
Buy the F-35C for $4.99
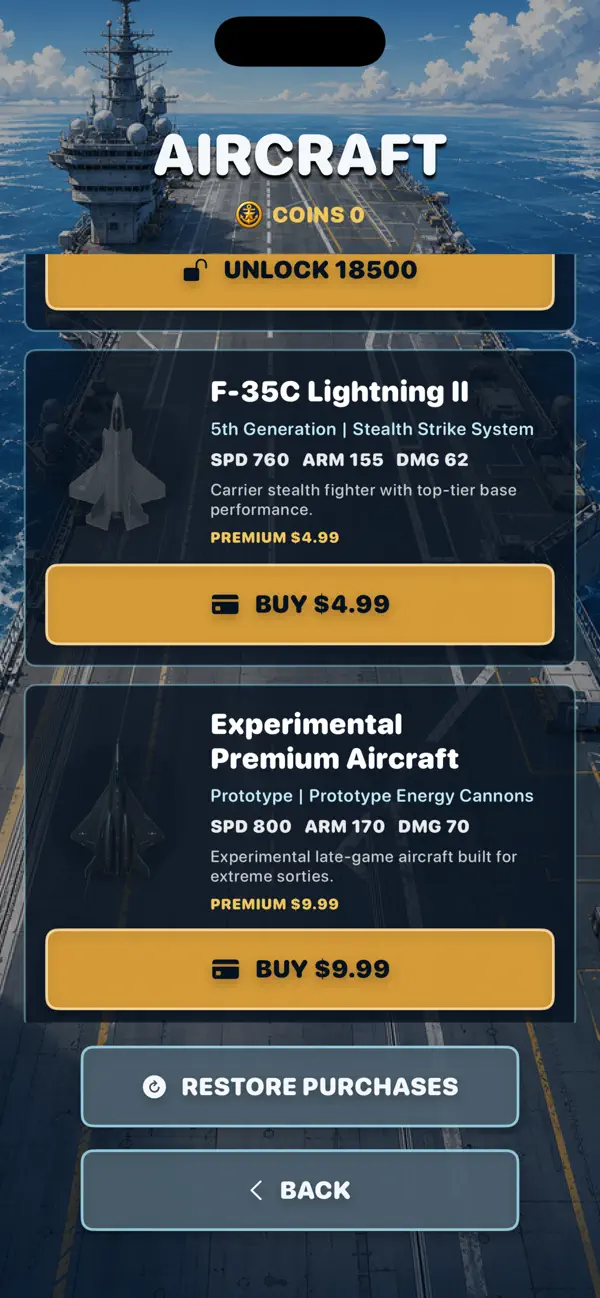coord(300,604)
